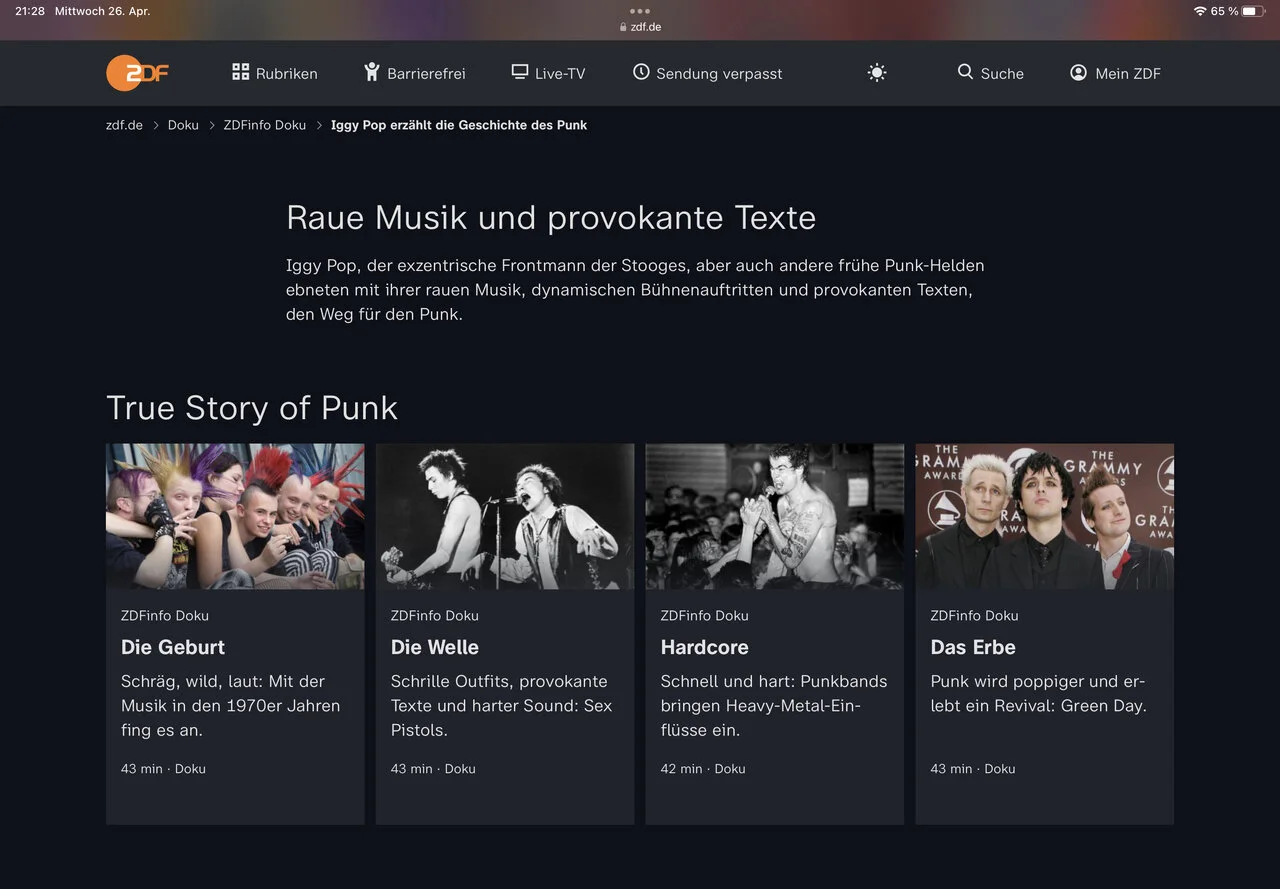Image resolution: width=1280 pixels, height=889 pixels.
Task: Open Hardcore episode thumbnail
Action: [774, 516]
